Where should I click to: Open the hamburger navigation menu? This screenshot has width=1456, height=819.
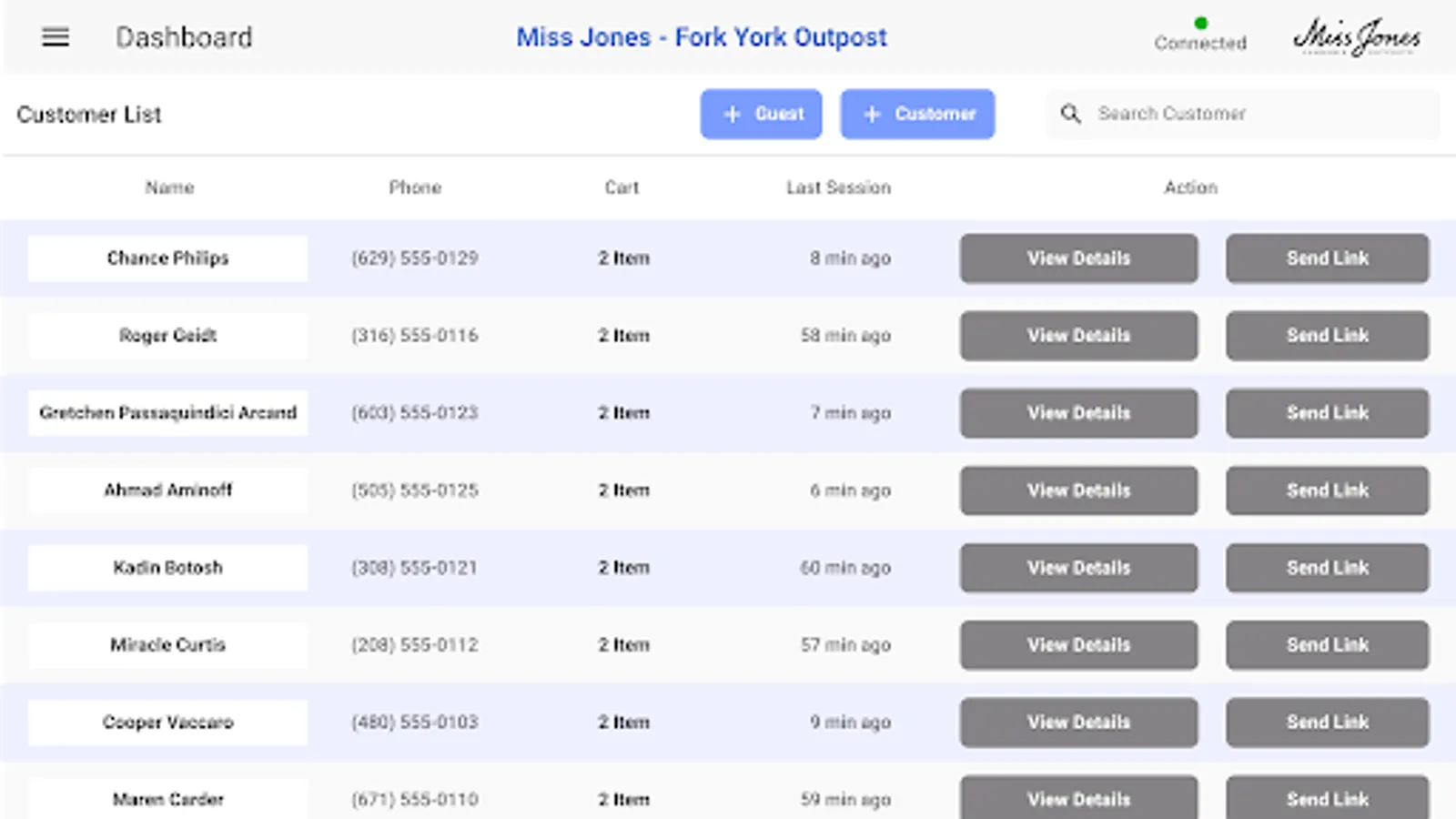point(56,37)
